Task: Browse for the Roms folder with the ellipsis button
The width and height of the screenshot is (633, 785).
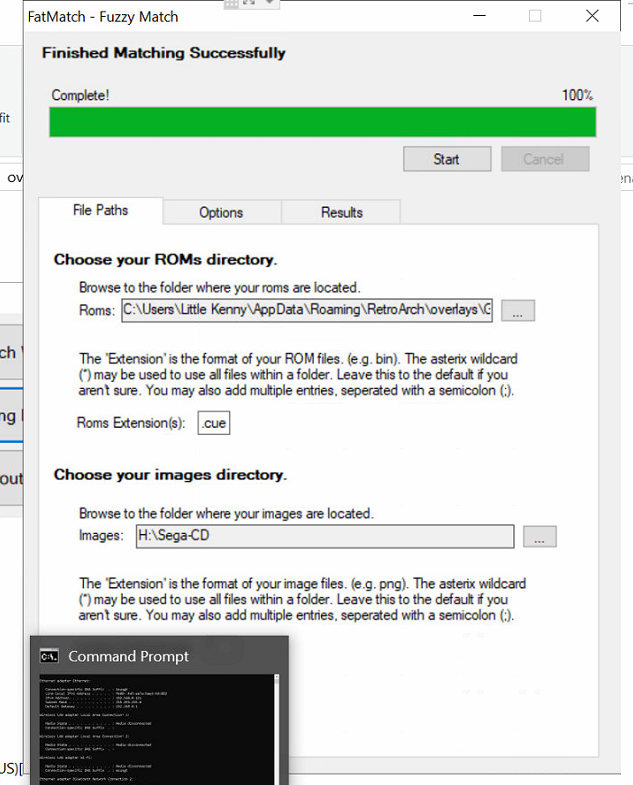Action: point(517,312)
